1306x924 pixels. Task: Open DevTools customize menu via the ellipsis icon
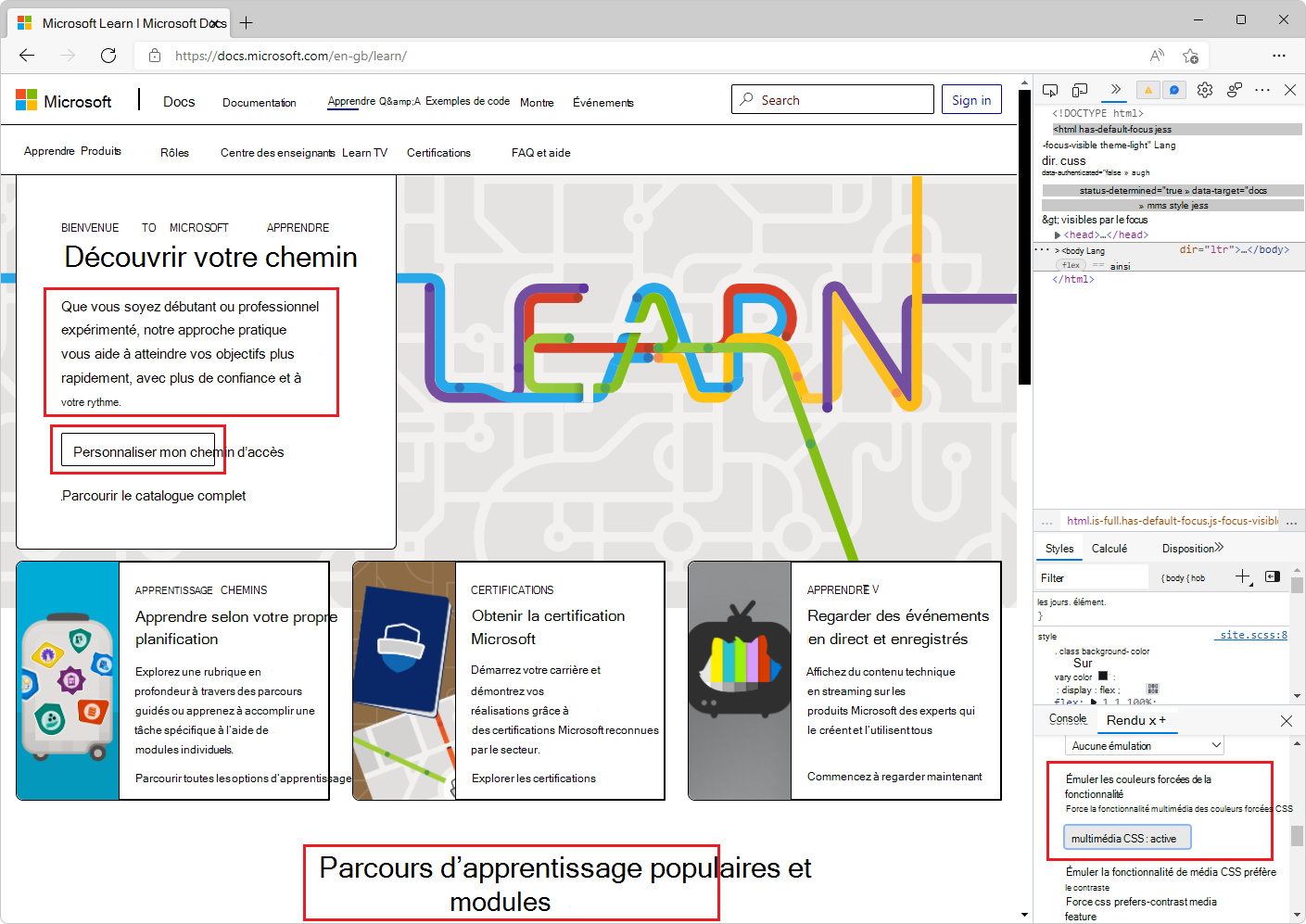point(1262,90)
